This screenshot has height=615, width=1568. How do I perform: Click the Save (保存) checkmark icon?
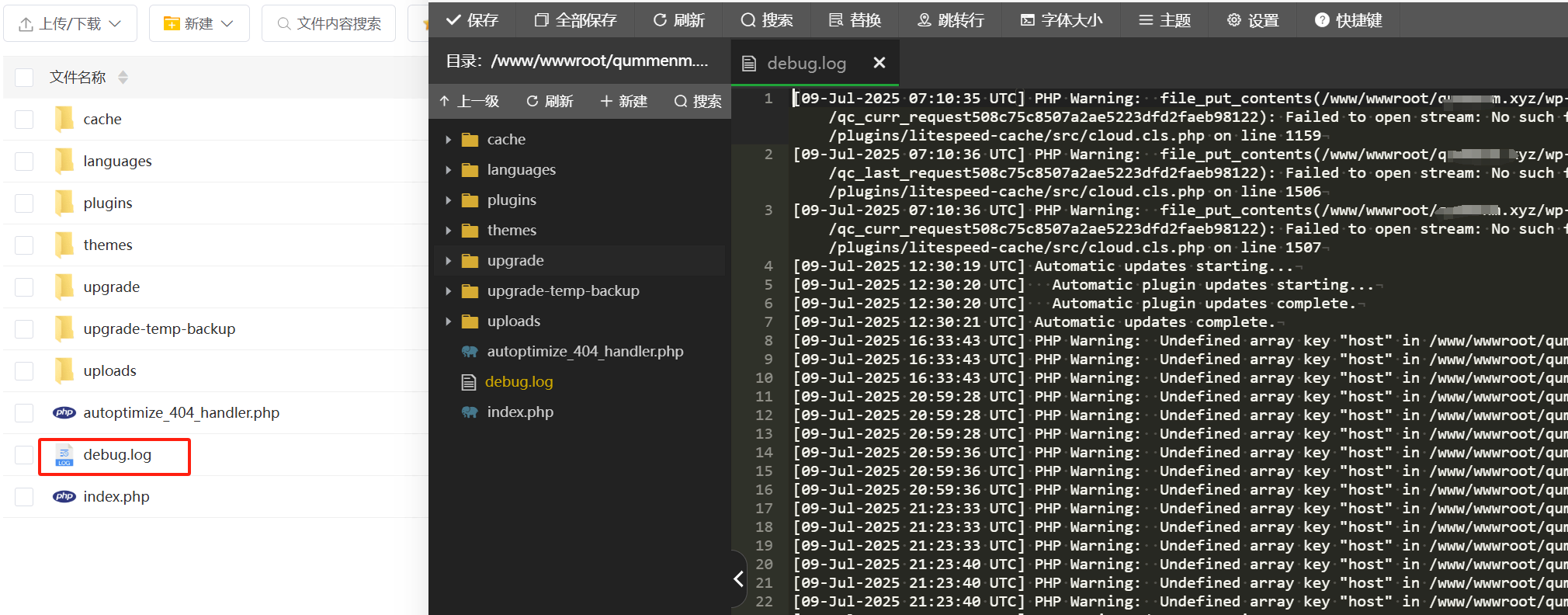pyautogui.click(x=454, y=20)
